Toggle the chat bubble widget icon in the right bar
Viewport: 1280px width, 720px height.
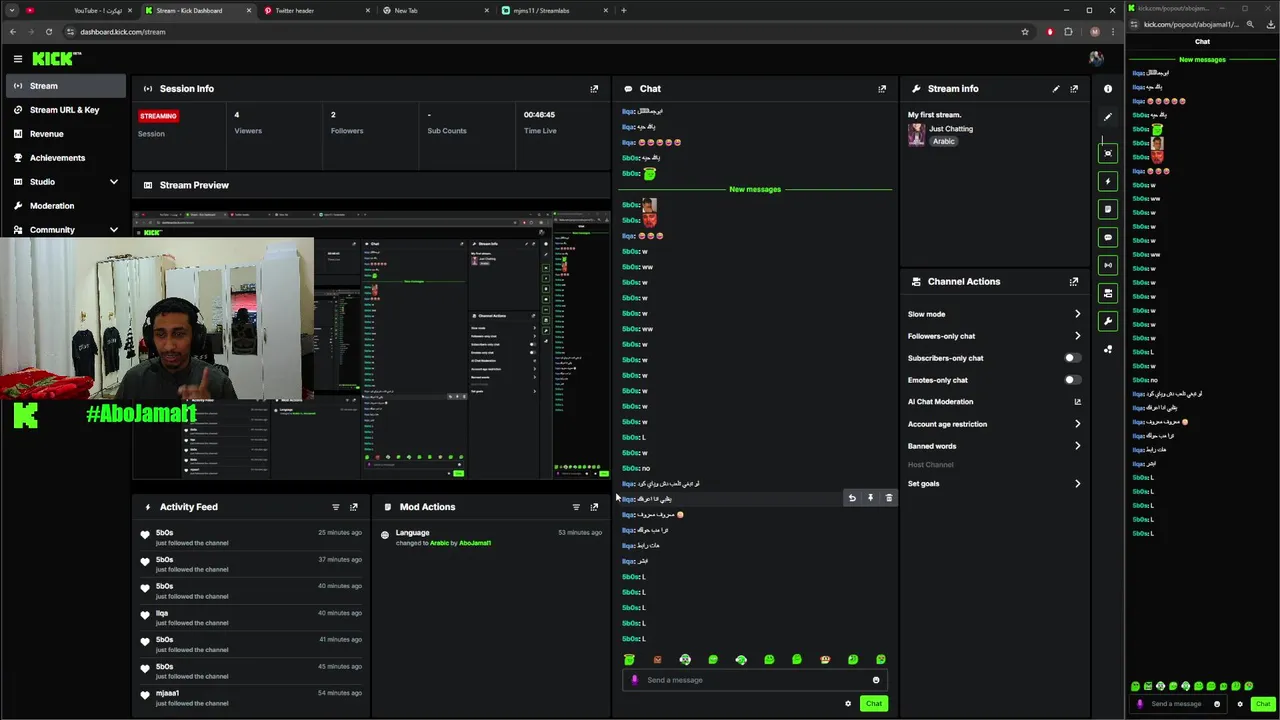pos(1108,238)
